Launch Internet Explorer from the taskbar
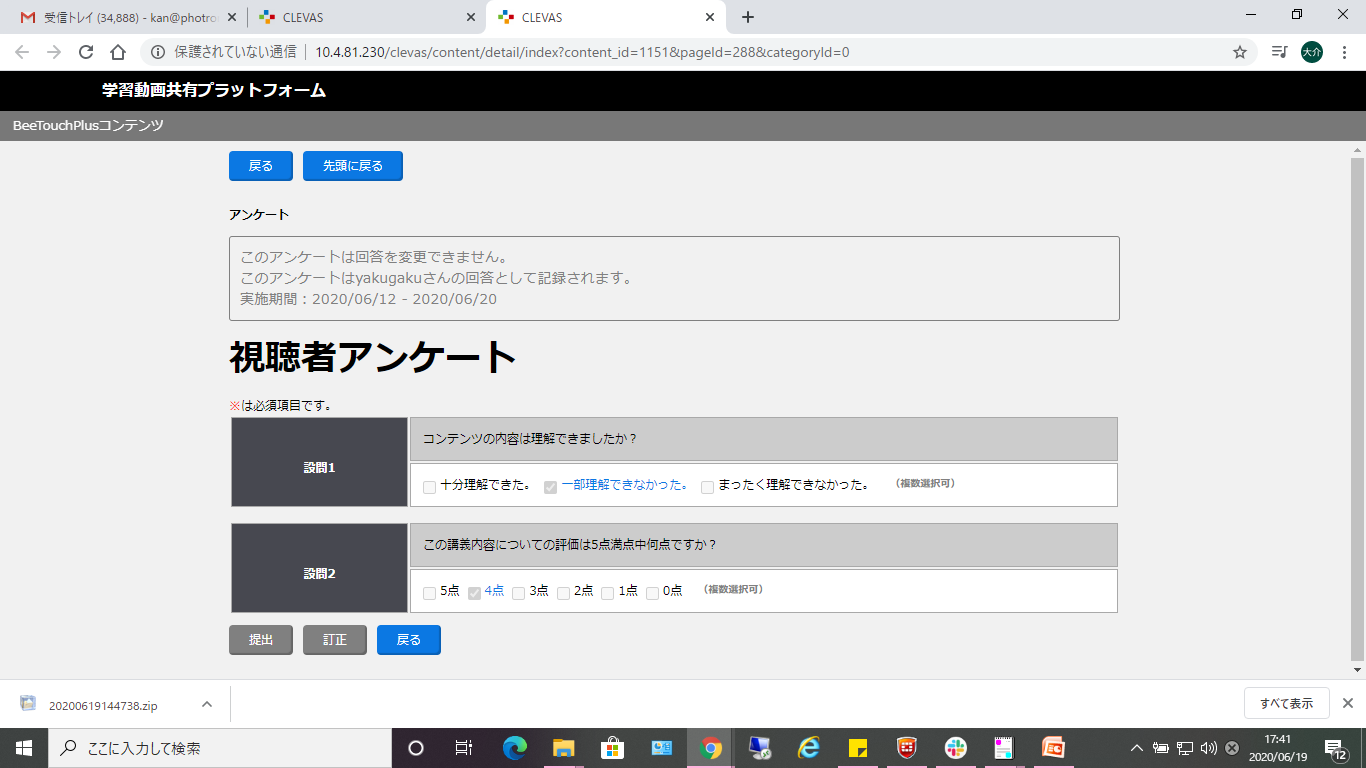Viewport: 1366px width, 768px height. [x=809, y=748]
